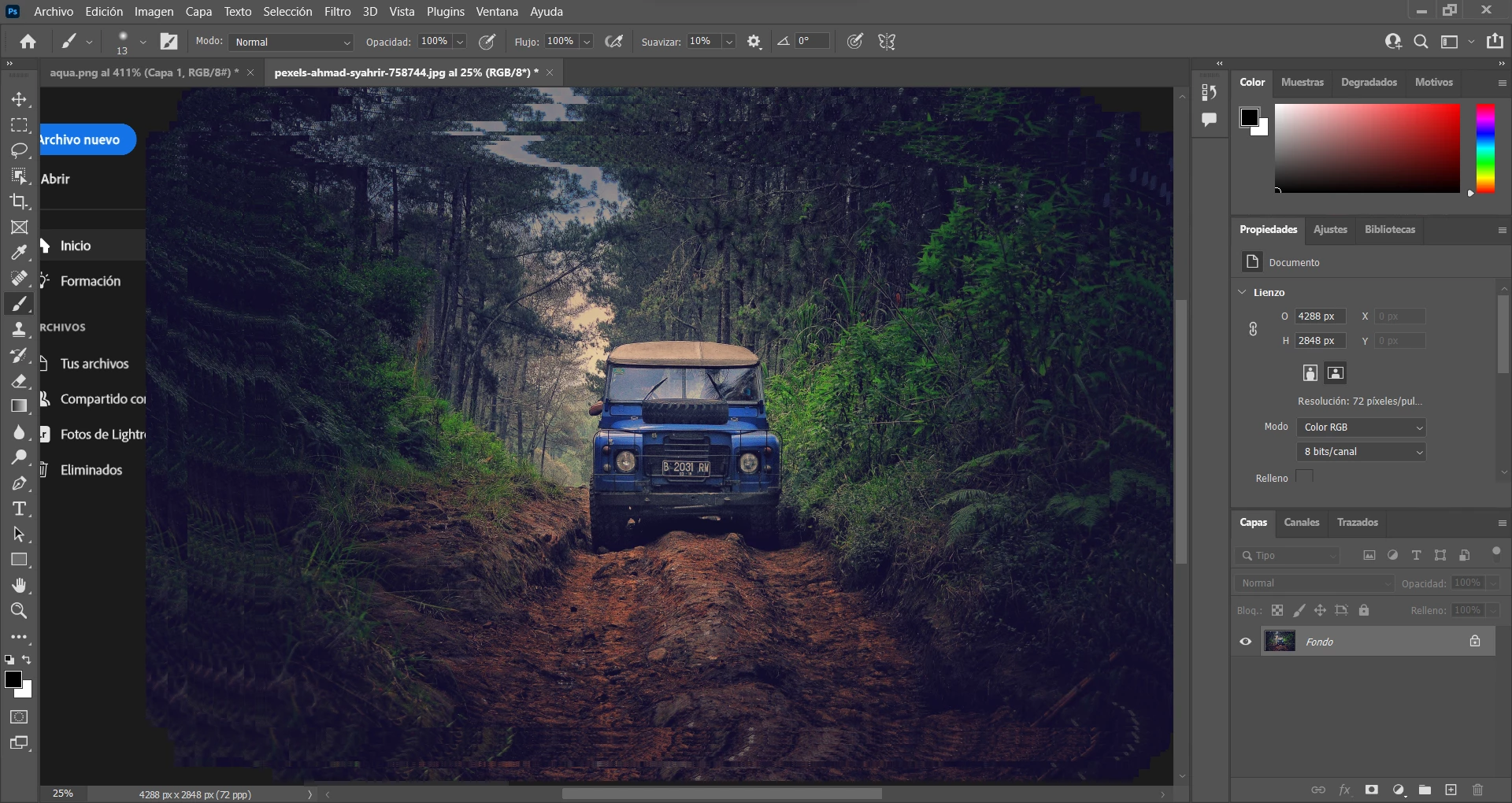This screenshot has width=1512, height=803.
Task: Select the Move tool
Action: coord(19,100)
